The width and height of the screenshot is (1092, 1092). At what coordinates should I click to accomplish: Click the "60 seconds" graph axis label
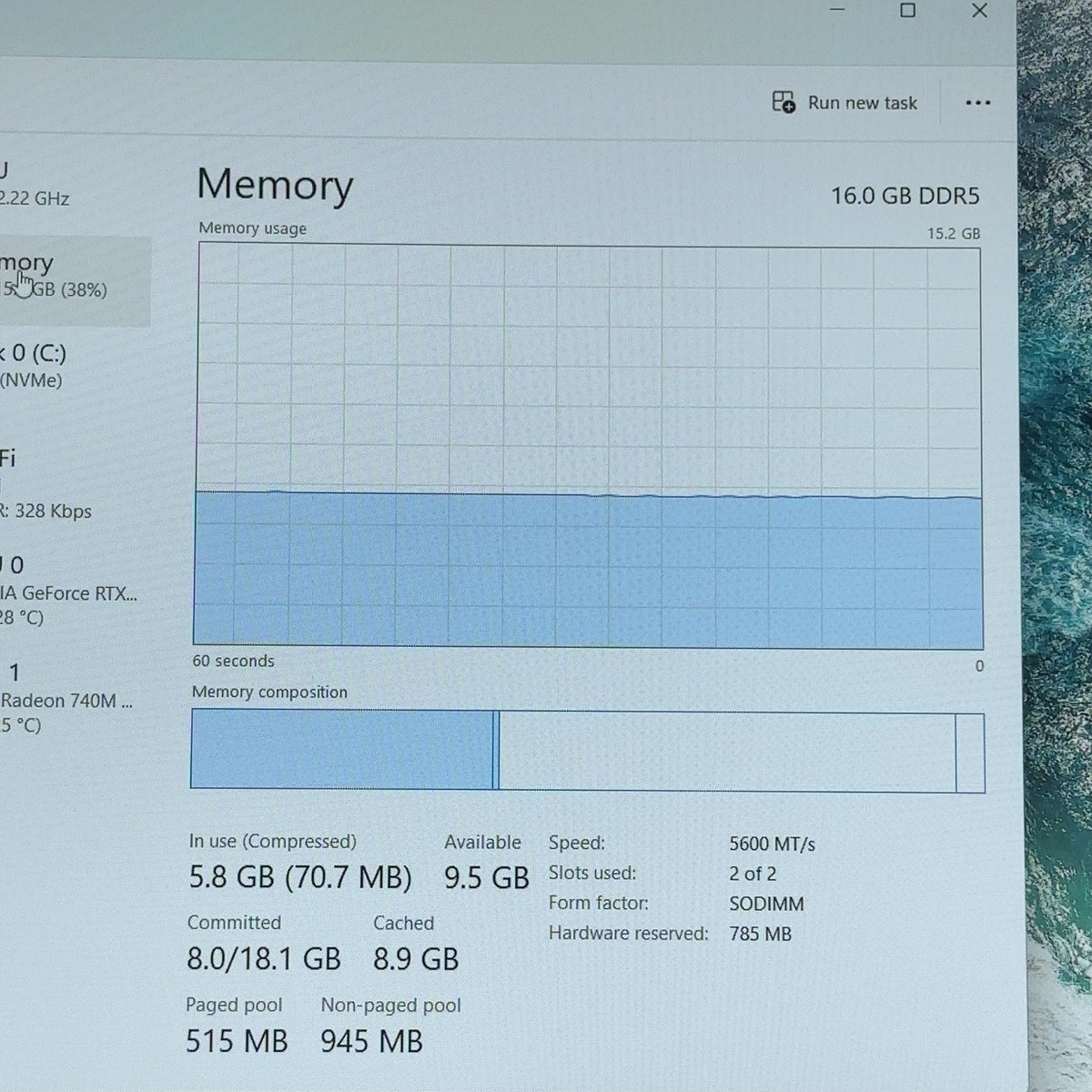233,662
